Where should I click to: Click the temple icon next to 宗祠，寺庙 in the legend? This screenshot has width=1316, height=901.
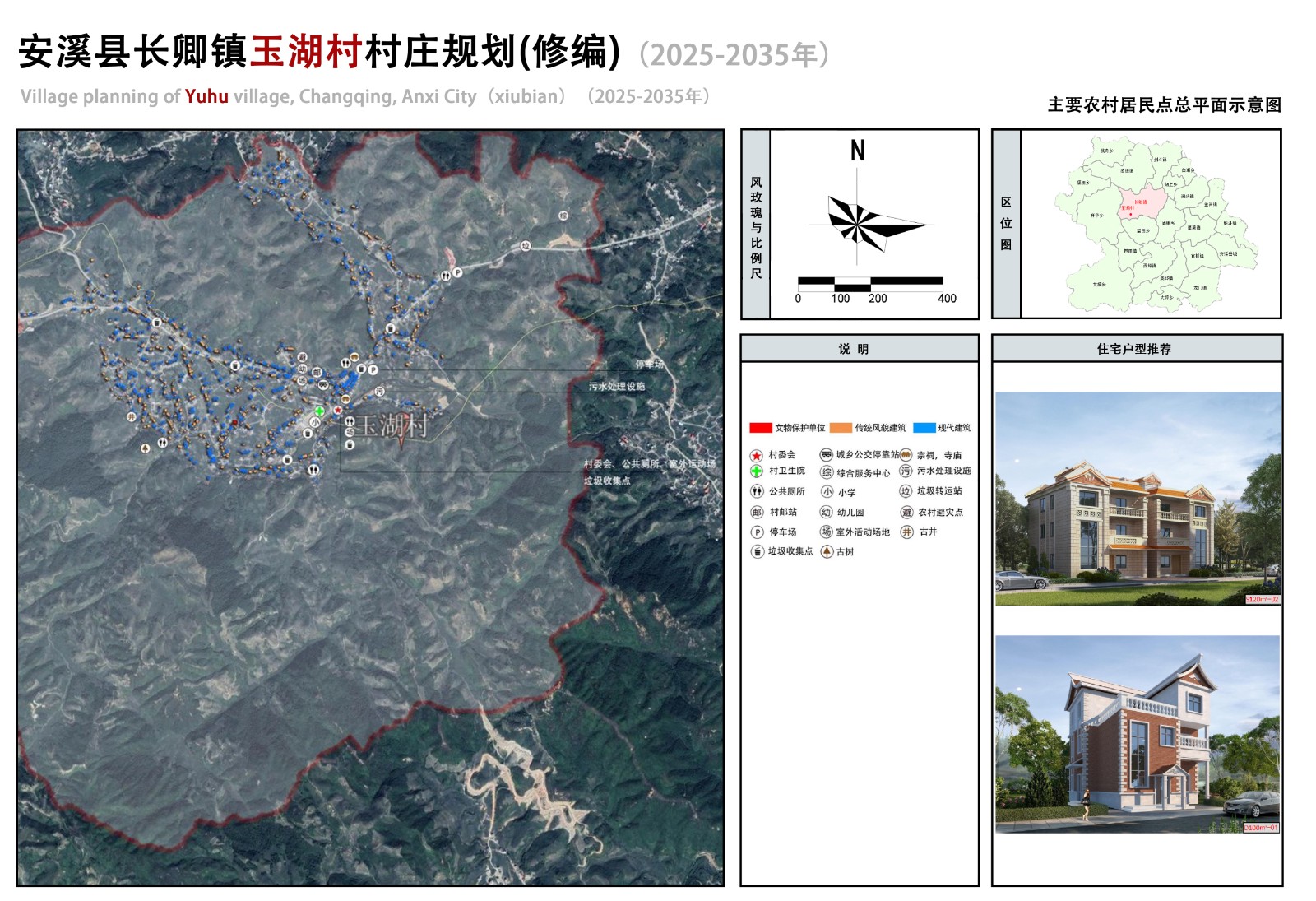pyautogui.click(x=906, y=454)
